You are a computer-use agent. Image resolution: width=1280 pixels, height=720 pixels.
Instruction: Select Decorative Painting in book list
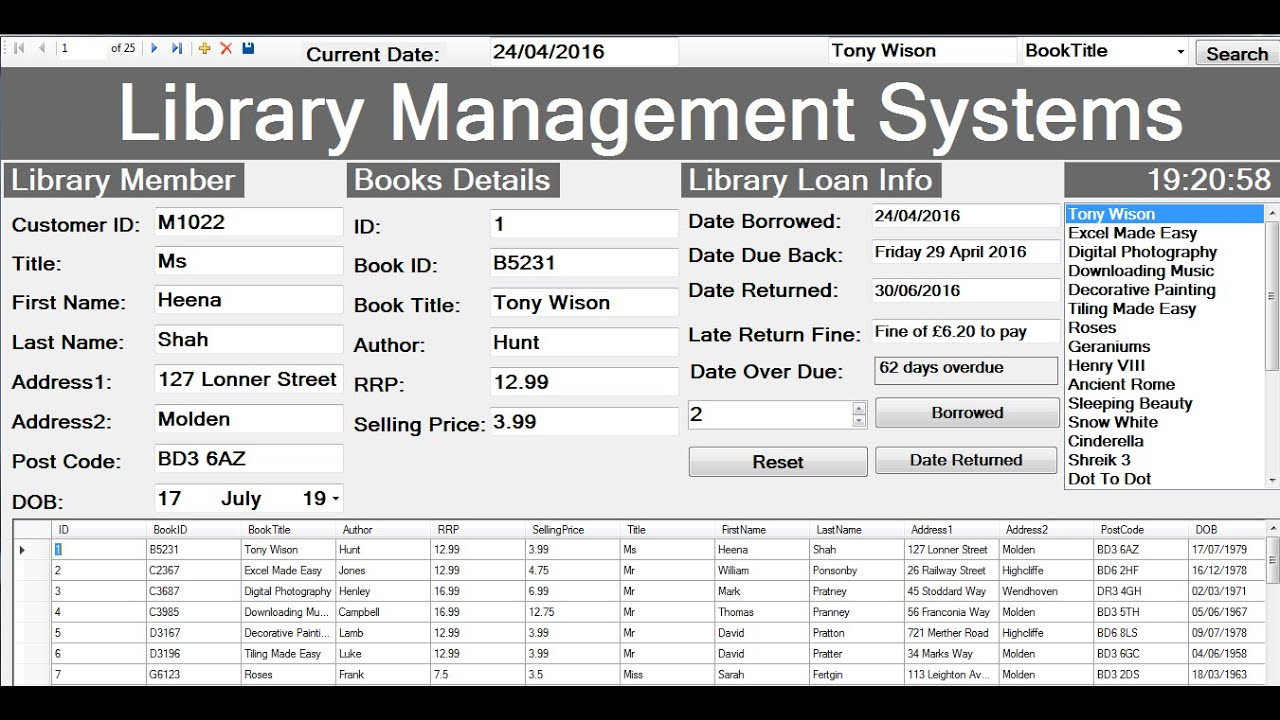(1165, 290)
